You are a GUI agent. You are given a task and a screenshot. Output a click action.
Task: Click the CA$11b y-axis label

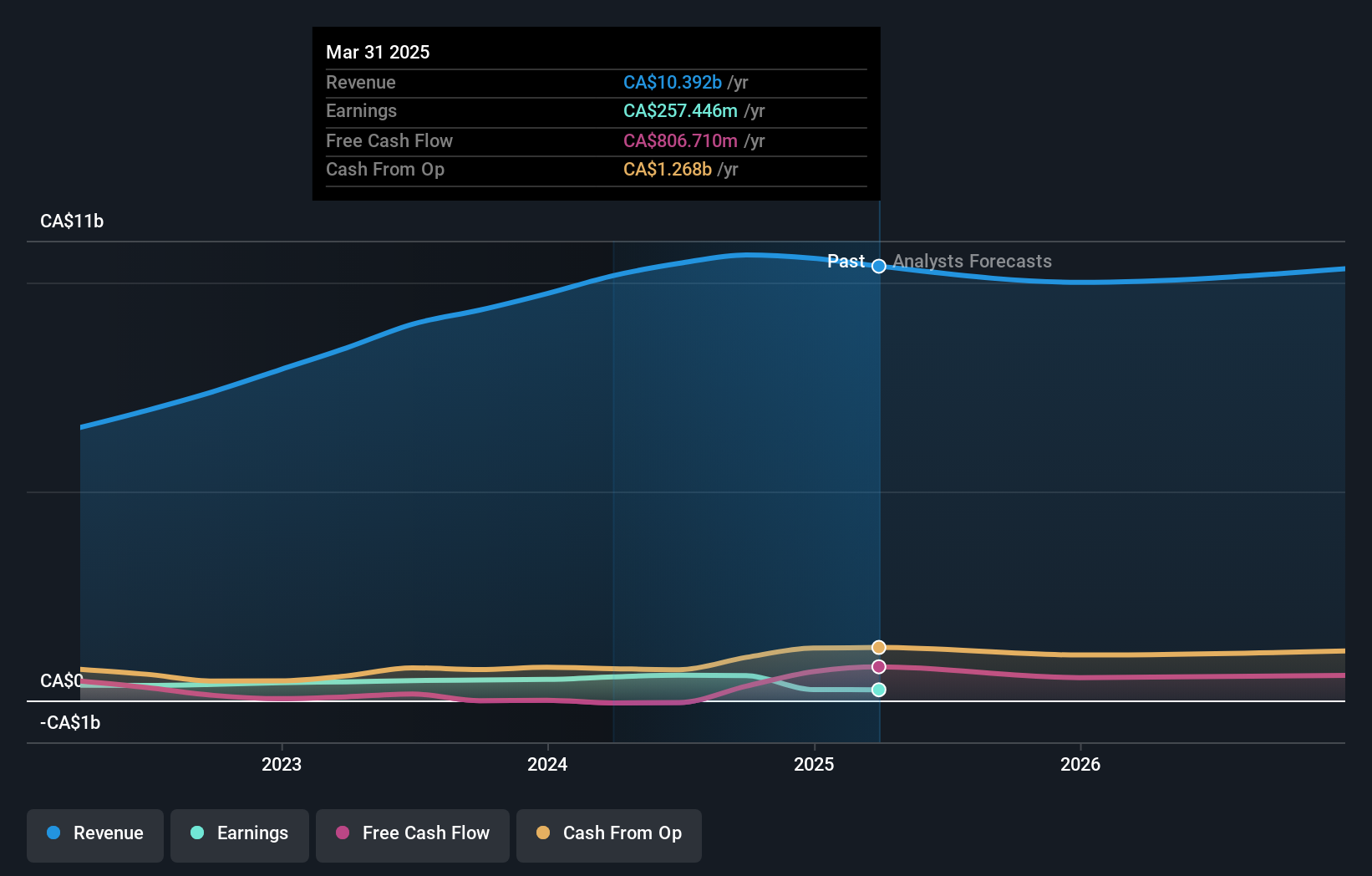(x=72, y=221)
